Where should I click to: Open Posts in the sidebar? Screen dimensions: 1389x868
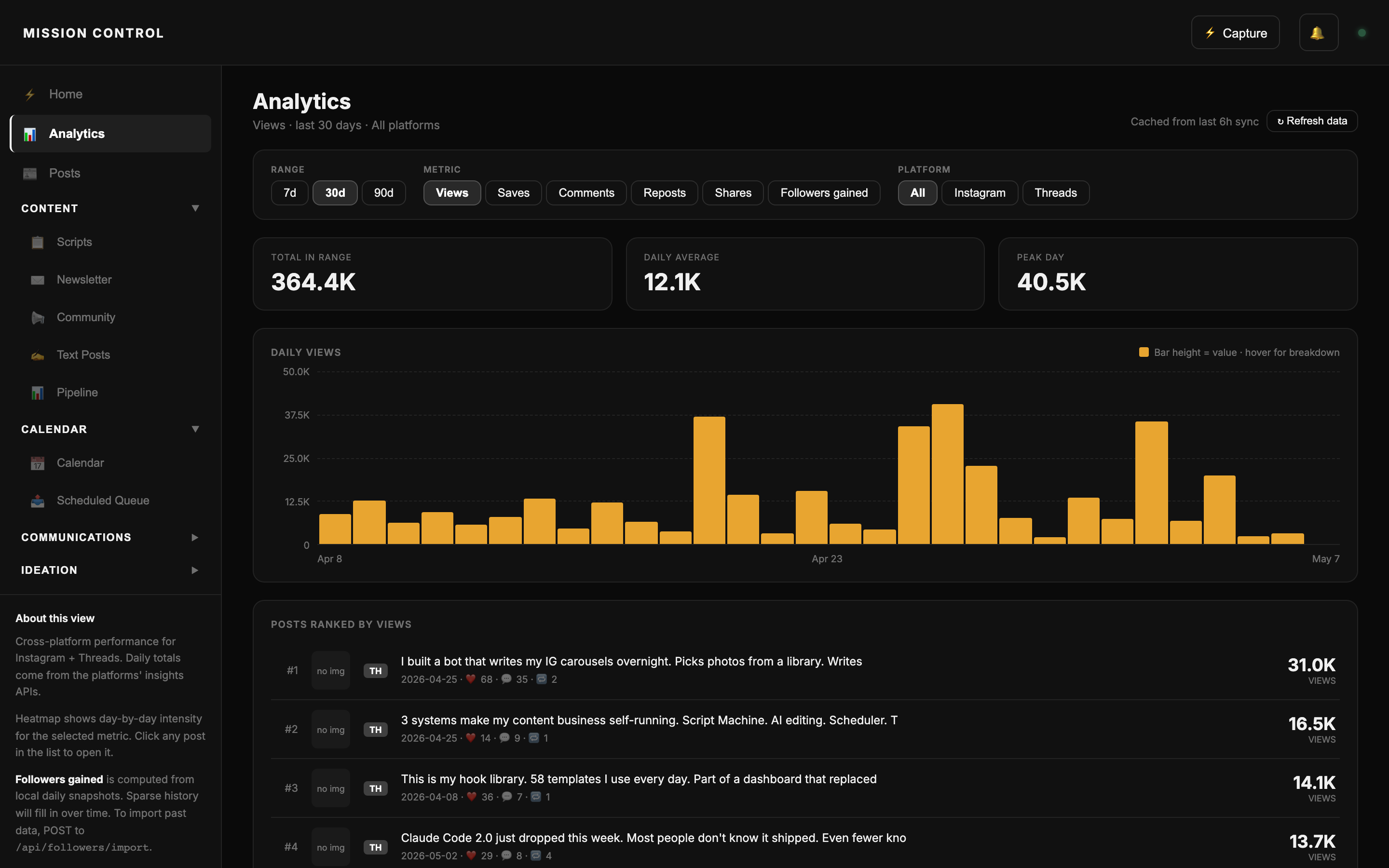click(x=111, y=174)
